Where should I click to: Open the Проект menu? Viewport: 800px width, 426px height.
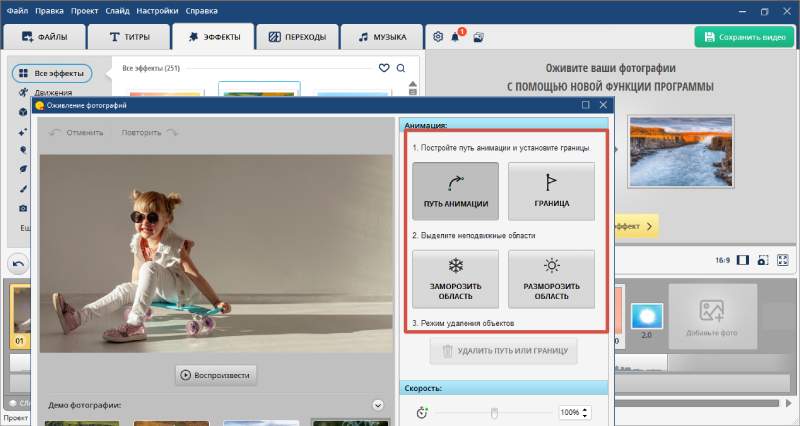84,11
